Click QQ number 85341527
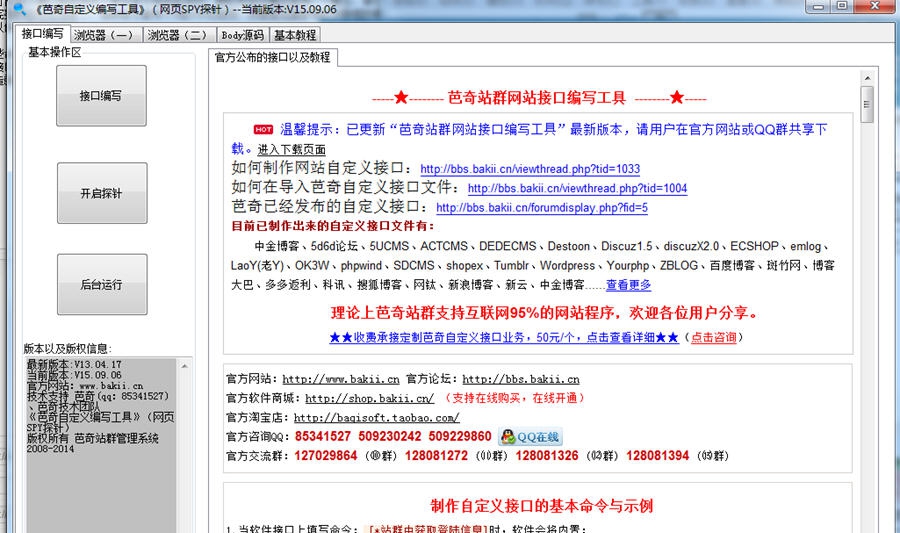The height and width of the screenshot is (533, 900). pos(323,437)
